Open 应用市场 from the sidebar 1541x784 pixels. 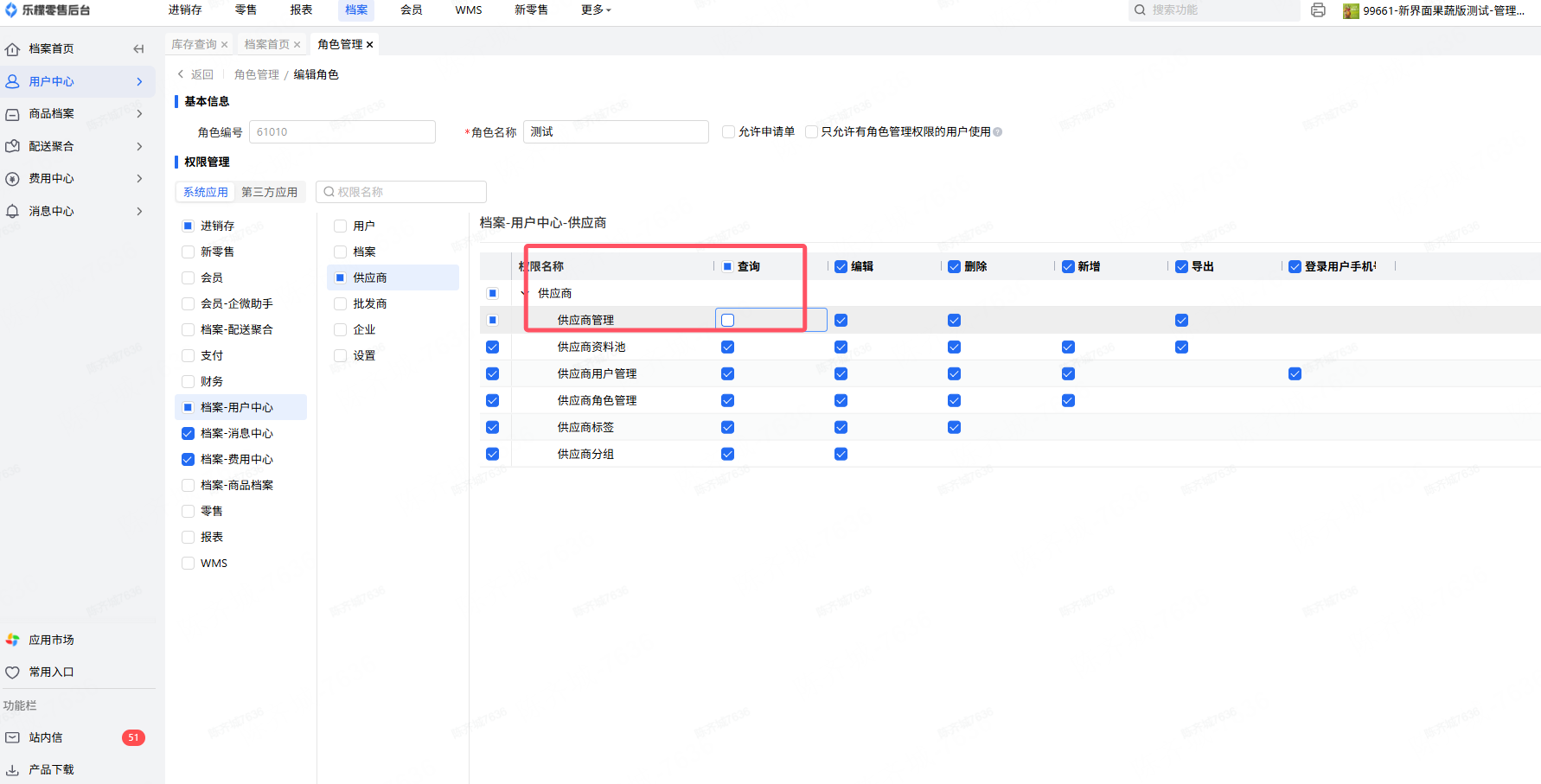pyautogui.click(x=51, y=640)
